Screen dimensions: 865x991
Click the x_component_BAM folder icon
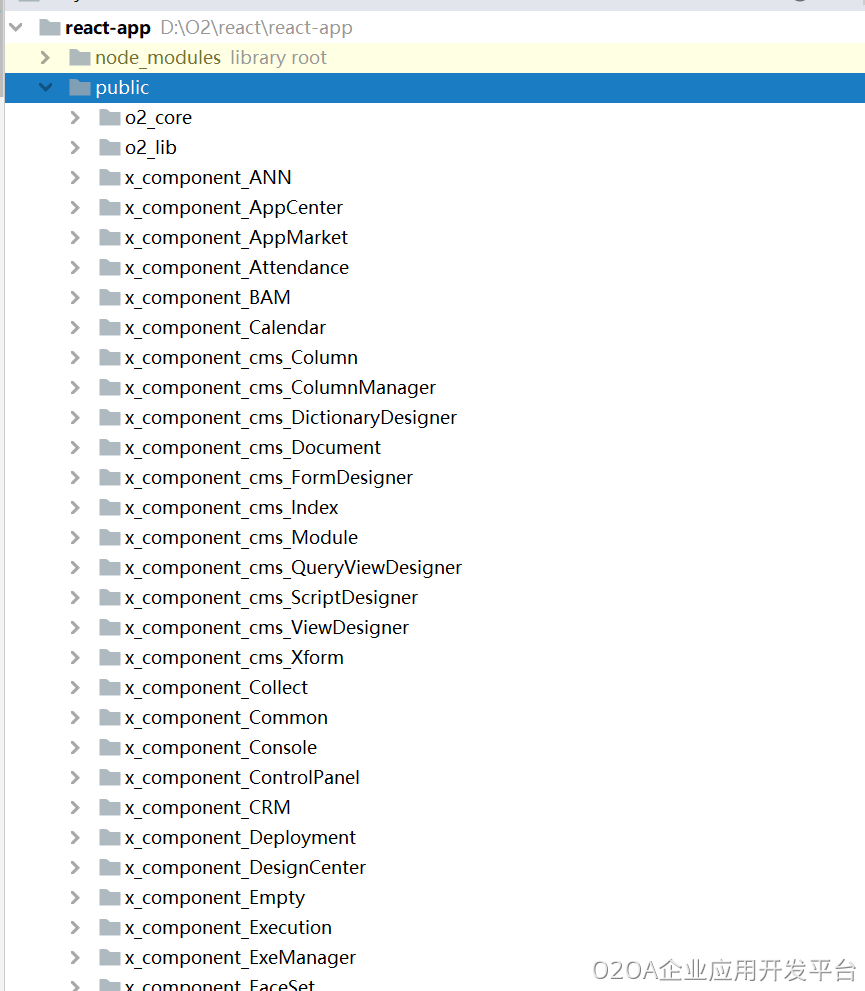[109, 298]
